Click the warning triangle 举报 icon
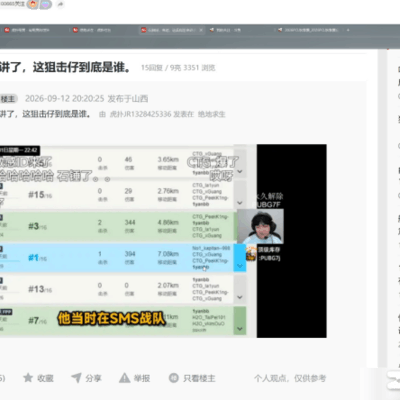The height and width of the screenshot is (400, 400). (125, 378)
